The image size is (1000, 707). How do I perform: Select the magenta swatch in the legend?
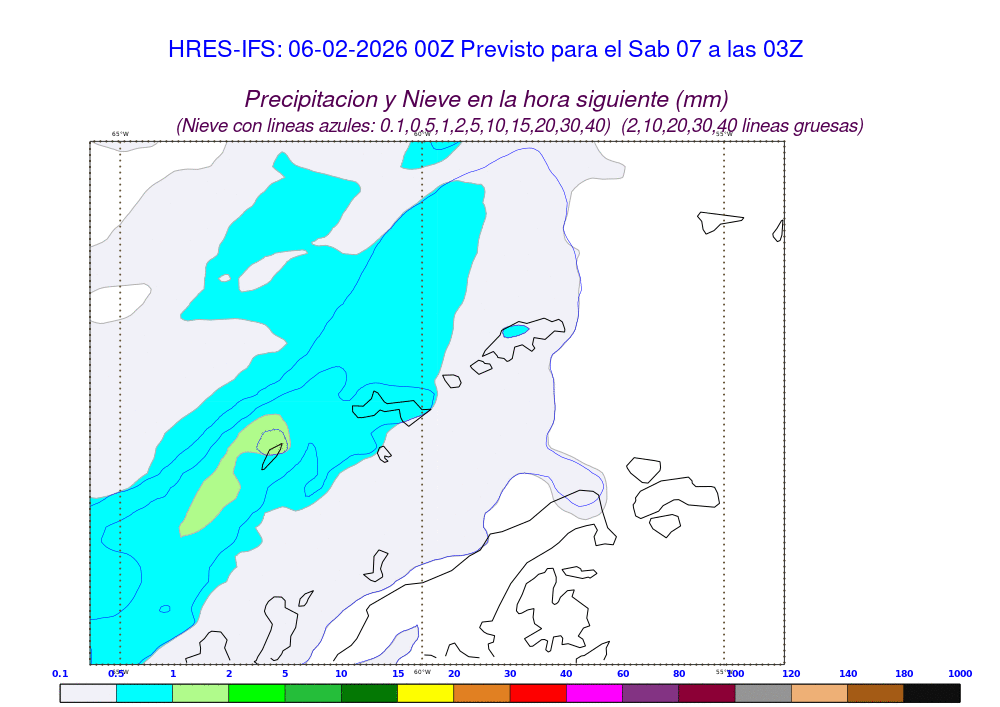[594, 693]
